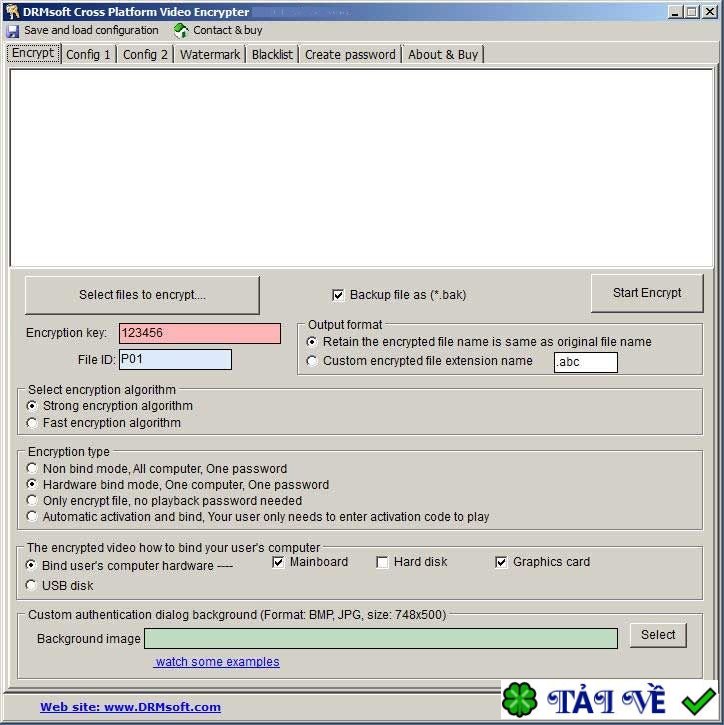Close the Video Encrypter window
Image resolution: width=724 pixels, height=725 pixels.
[710, 12]
